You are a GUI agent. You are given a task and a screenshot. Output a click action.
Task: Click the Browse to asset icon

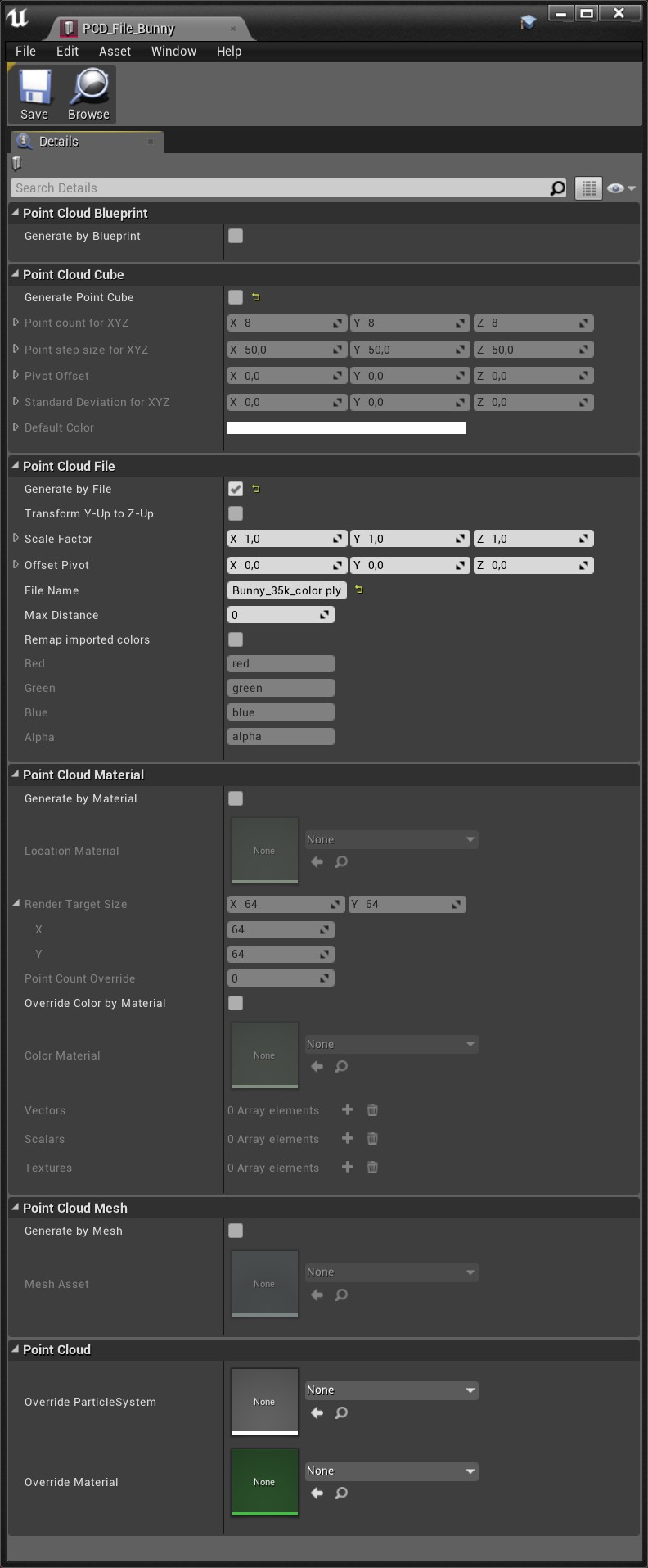[x=88, y=93]
